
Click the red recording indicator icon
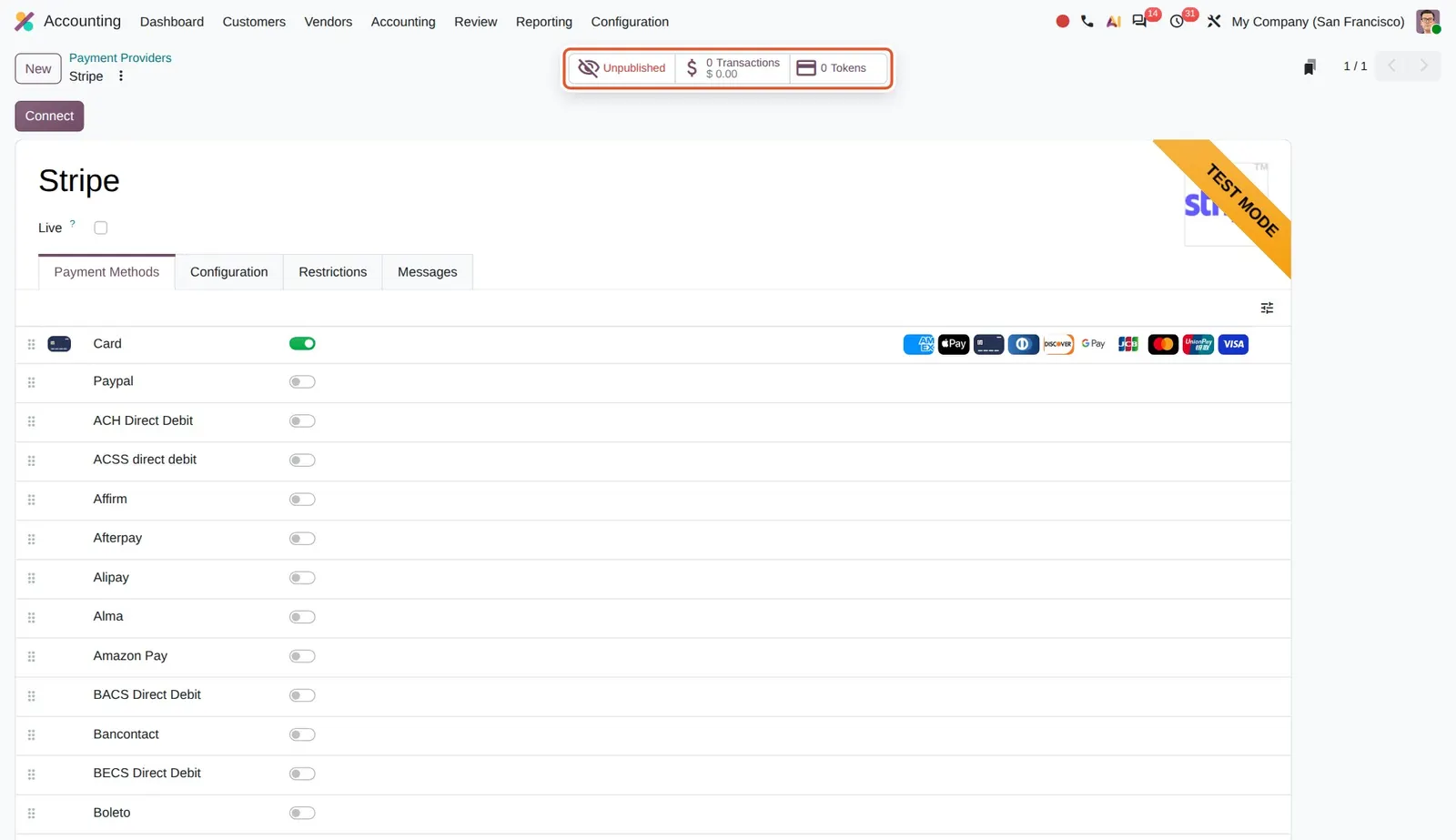(x=1062, y=21)
